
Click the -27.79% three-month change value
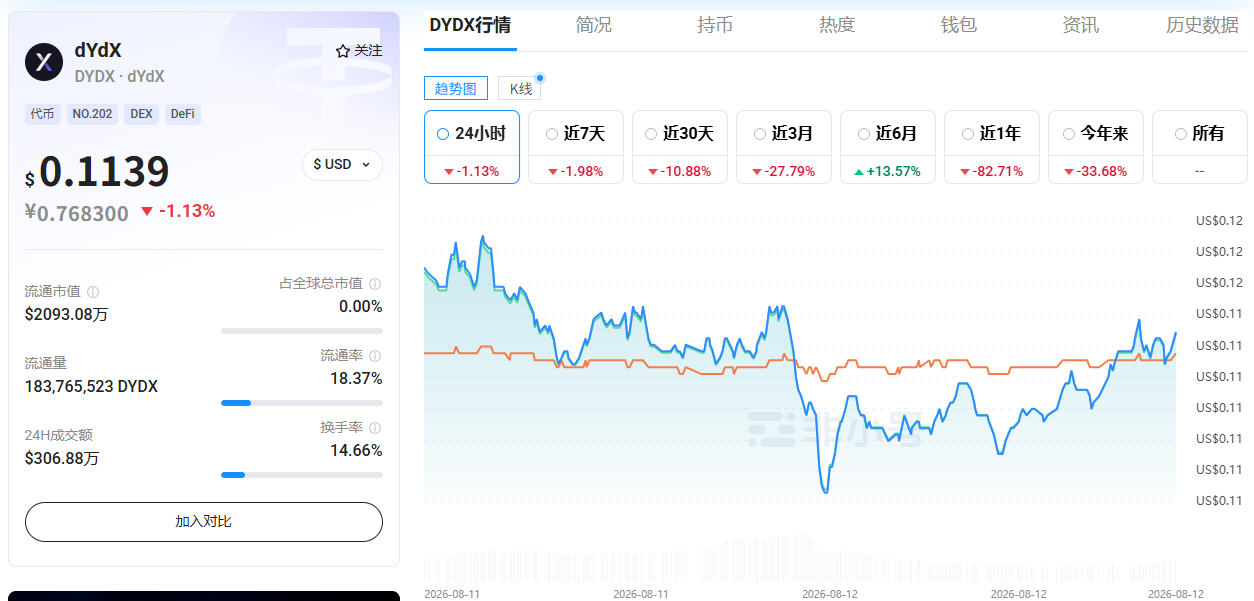783,171
